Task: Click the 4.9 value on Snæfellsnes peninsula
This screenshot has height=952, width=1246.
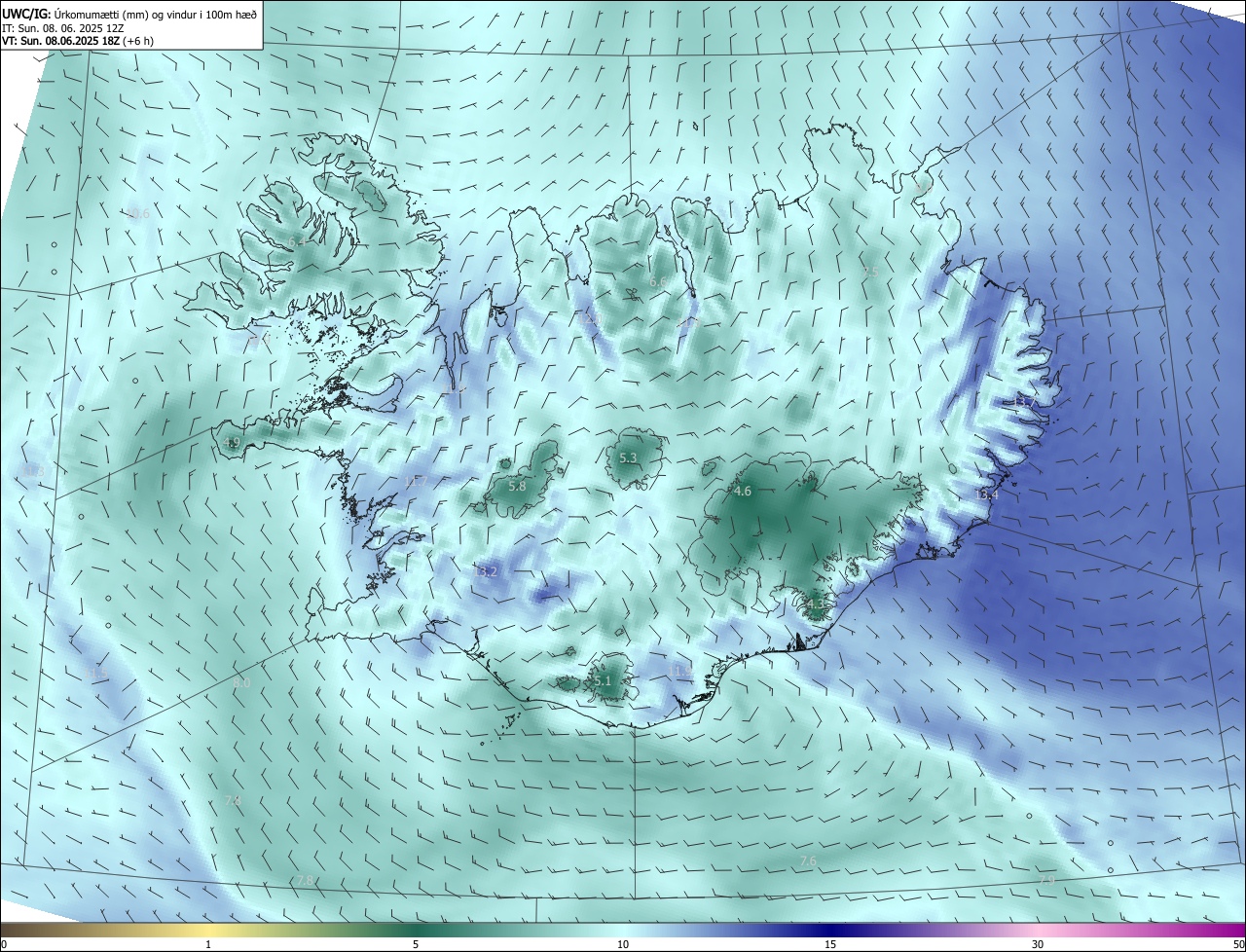Action: [x=232, y=442]
